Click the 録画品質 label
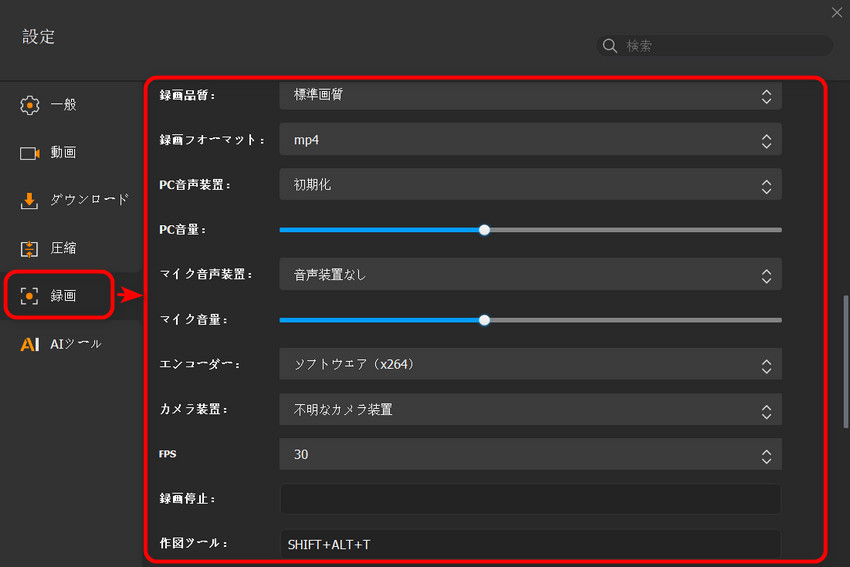 187,95
